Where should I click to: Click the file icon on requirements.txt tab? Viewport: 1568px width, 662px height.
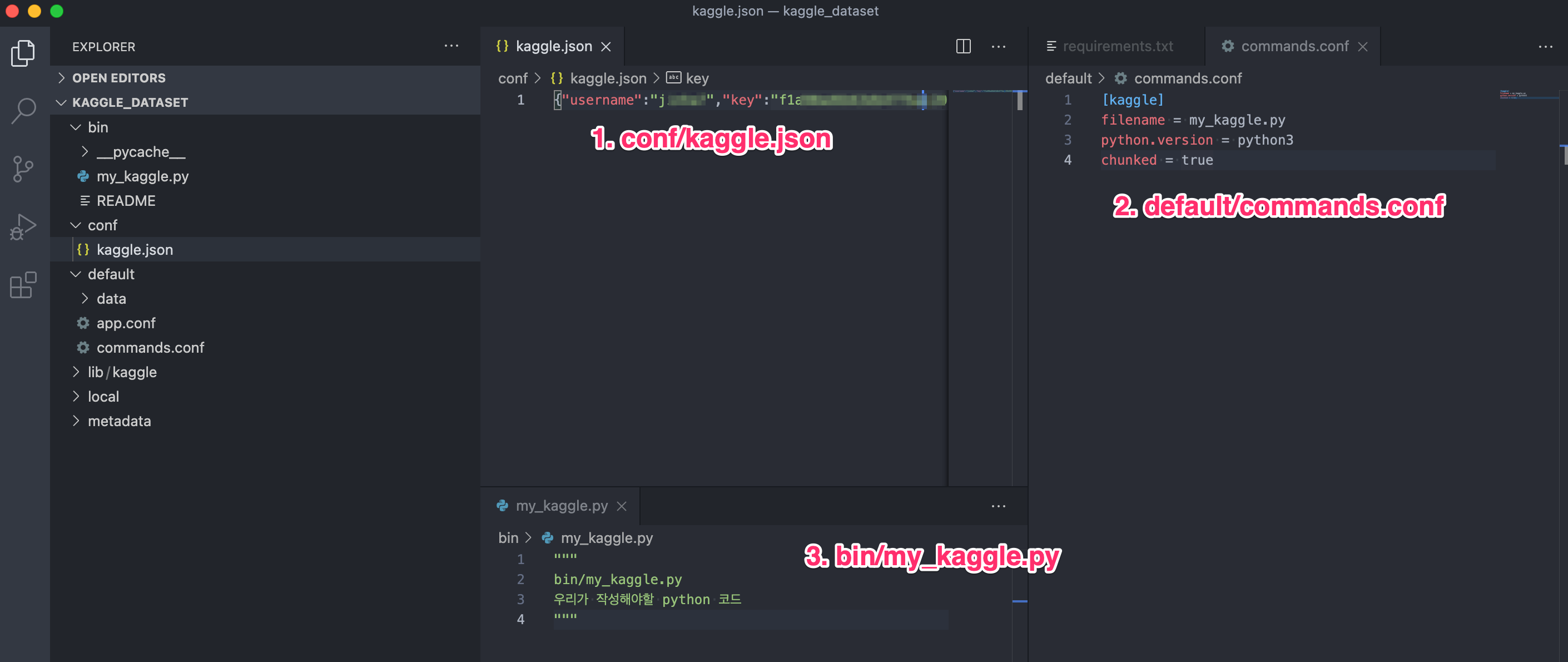coord(1050,46)
